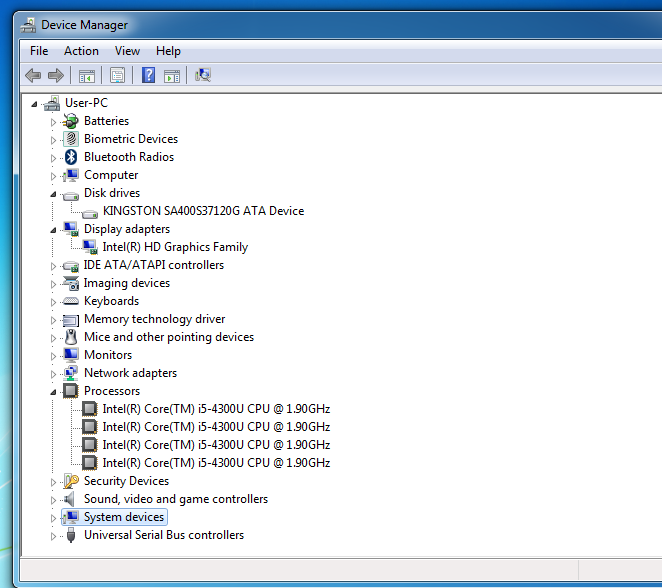Click the Keyboards category icon

71,301
